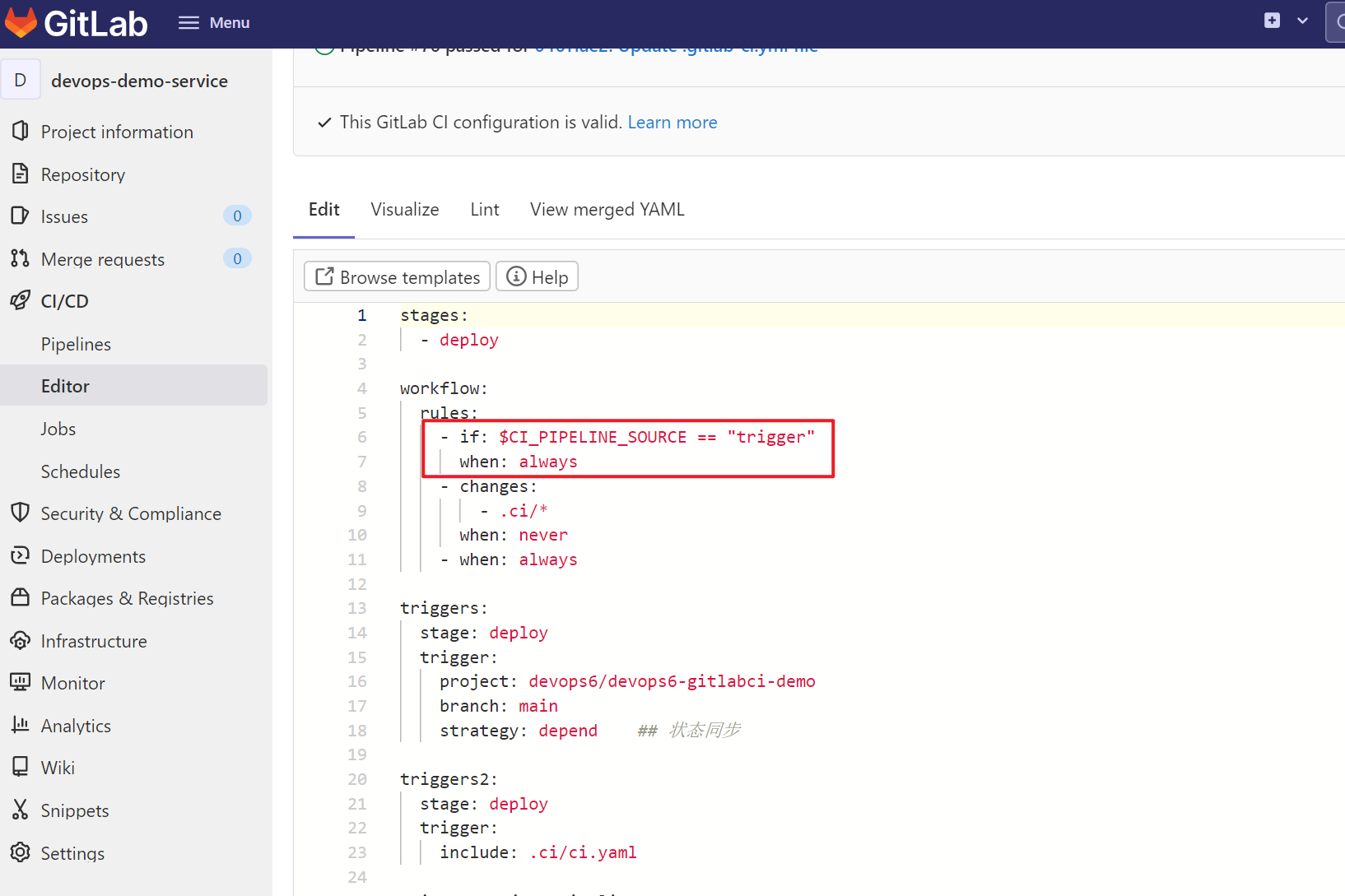This screenshot has height=896, width=1345.
Task: Click the Repository file icon
Action: coord(21,174)
